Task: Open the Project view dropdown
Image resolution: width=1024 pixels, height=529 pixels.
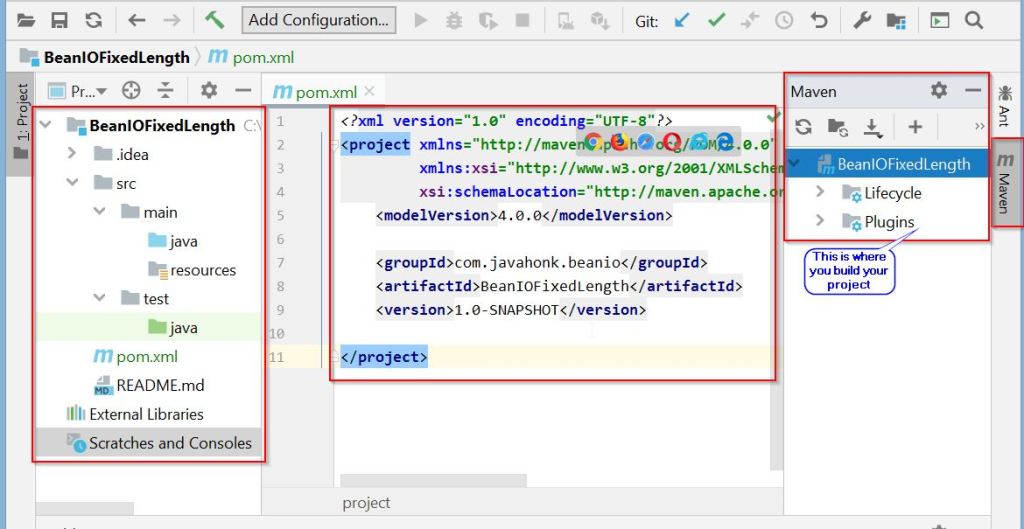Action: coord(78,91)
